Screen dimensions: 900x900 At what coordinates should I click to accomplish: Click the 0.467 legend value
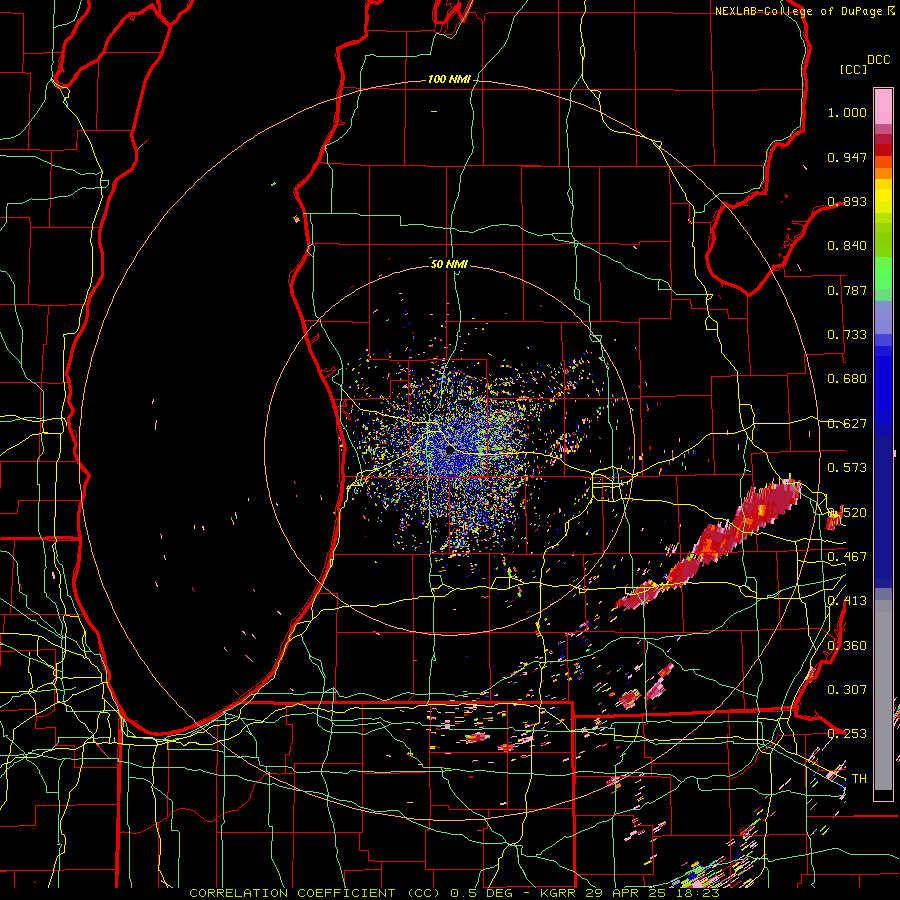(x=847, y=557)
